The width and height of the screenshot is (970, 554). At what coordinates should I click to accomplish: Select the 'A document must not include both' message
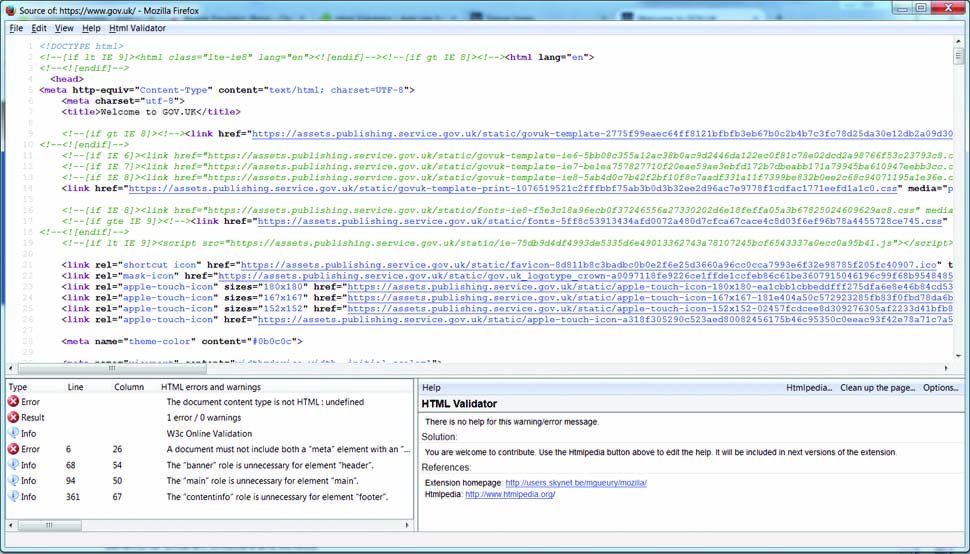click(288, 449)
